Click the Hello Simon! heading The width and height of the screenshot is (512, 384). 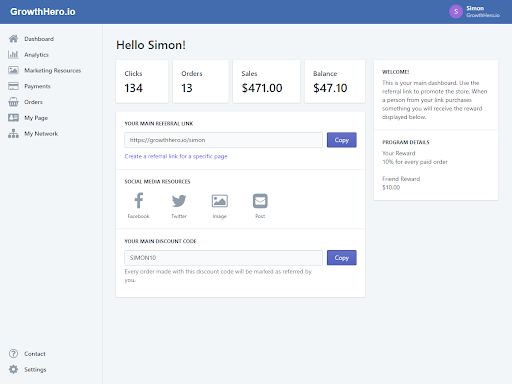coord(151,45)
